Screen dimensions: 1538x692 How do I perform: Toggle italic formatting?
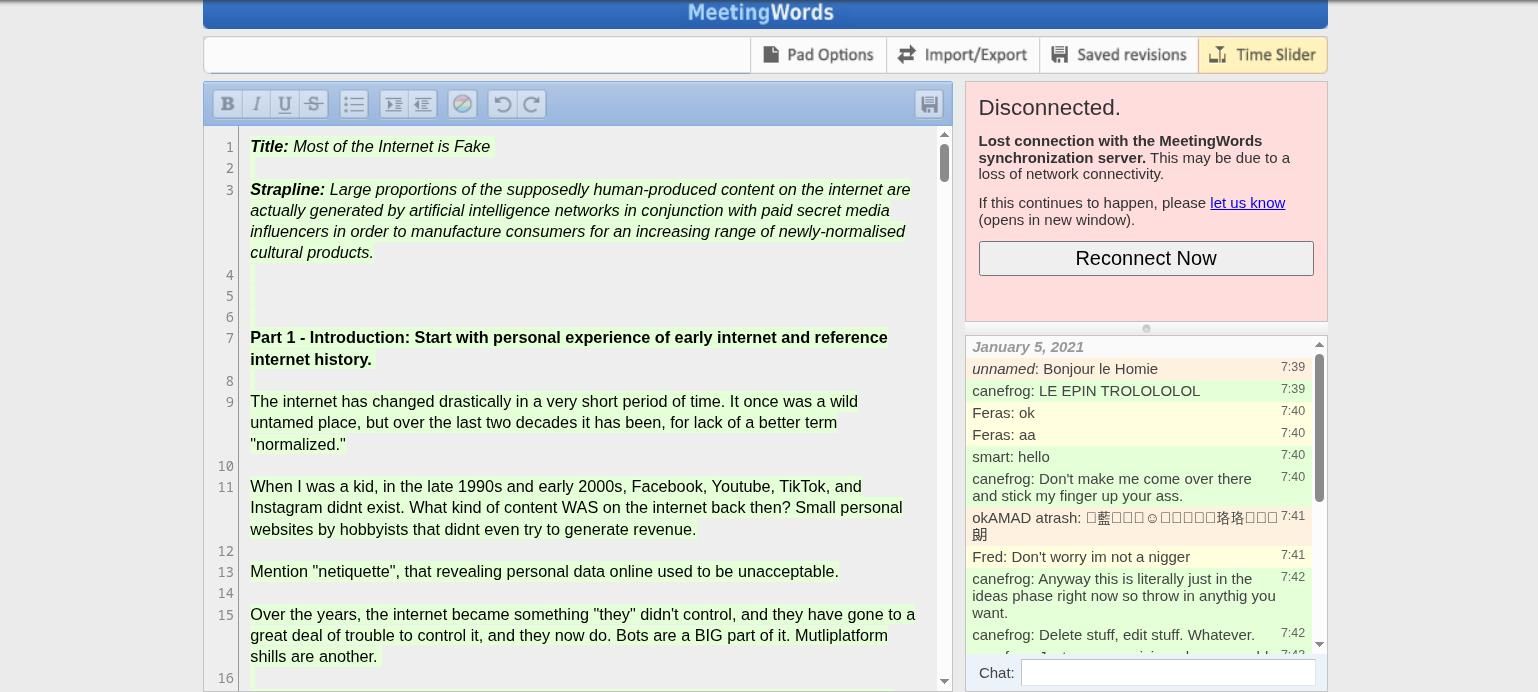coord(256,104)
